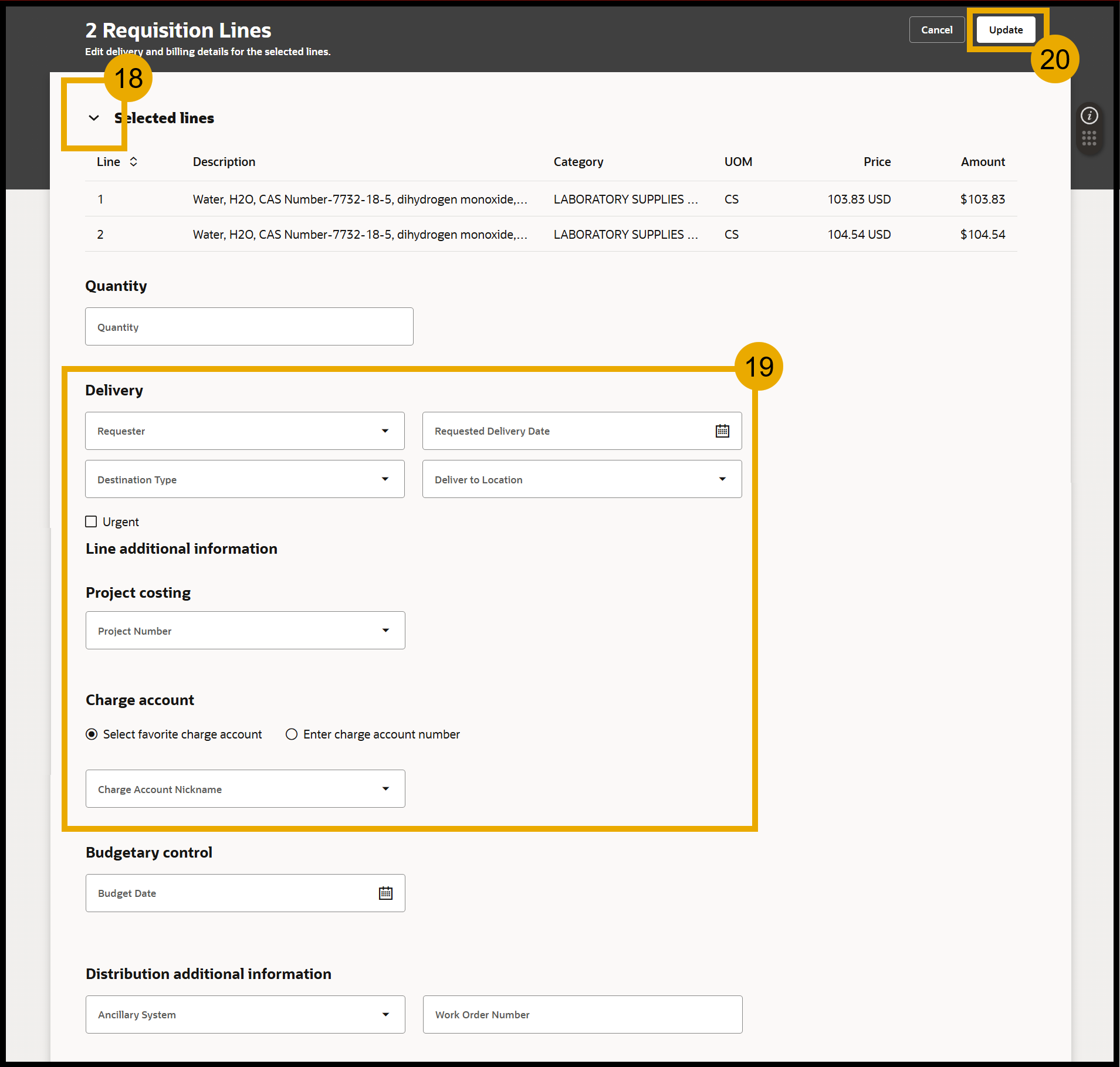The height and width of the screenshot is (1067, 1120).
Task: Collapse the Selected lines section
Action: [94, 118]
